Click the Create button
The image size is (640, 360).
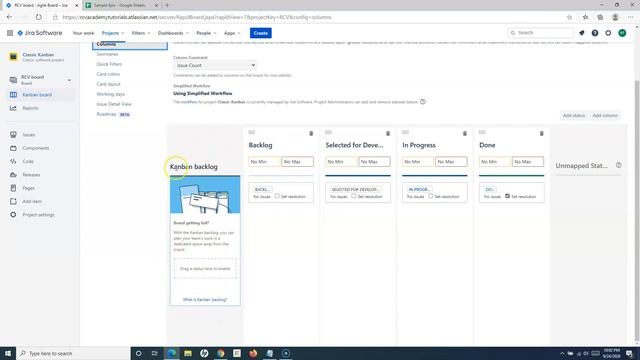click(260, 33)
